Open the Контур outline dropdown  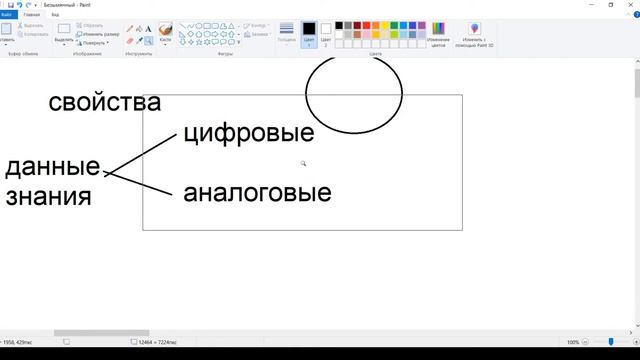click(x=257, y=26)
